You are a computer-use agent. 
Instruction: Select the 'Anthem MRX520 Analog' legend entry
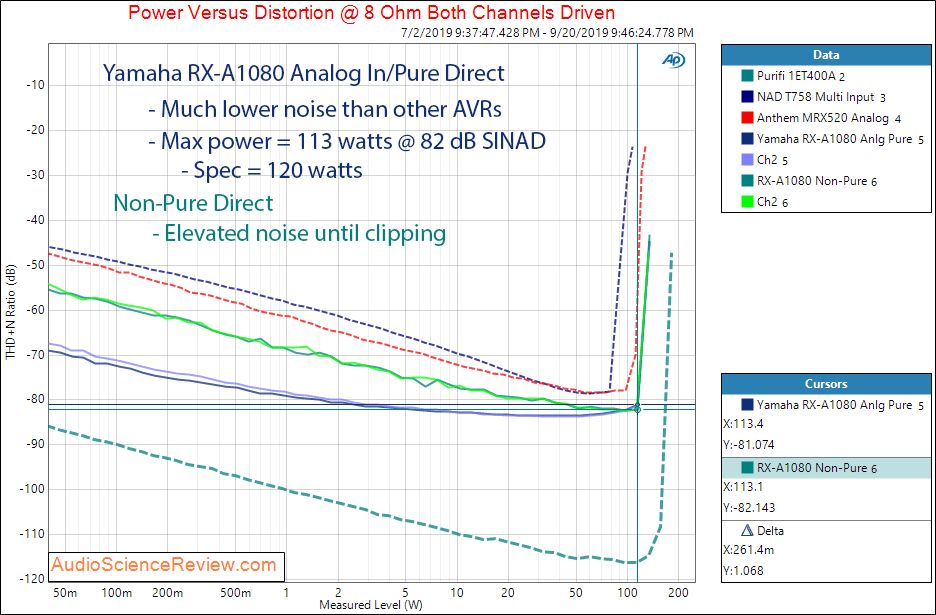click(x=829, y=118)
